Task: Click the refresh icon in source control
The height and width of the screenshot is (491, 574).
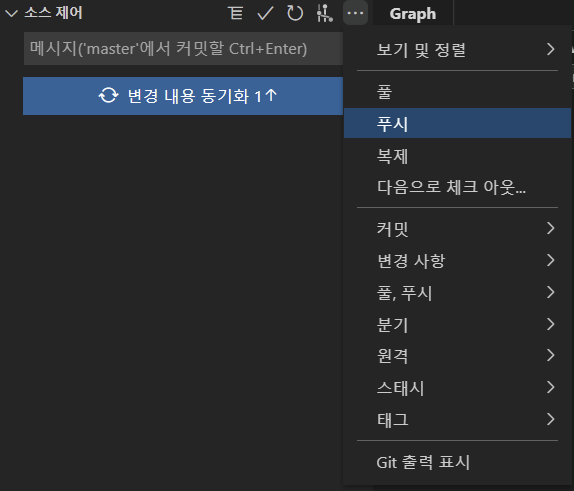Action: [295, 14]
